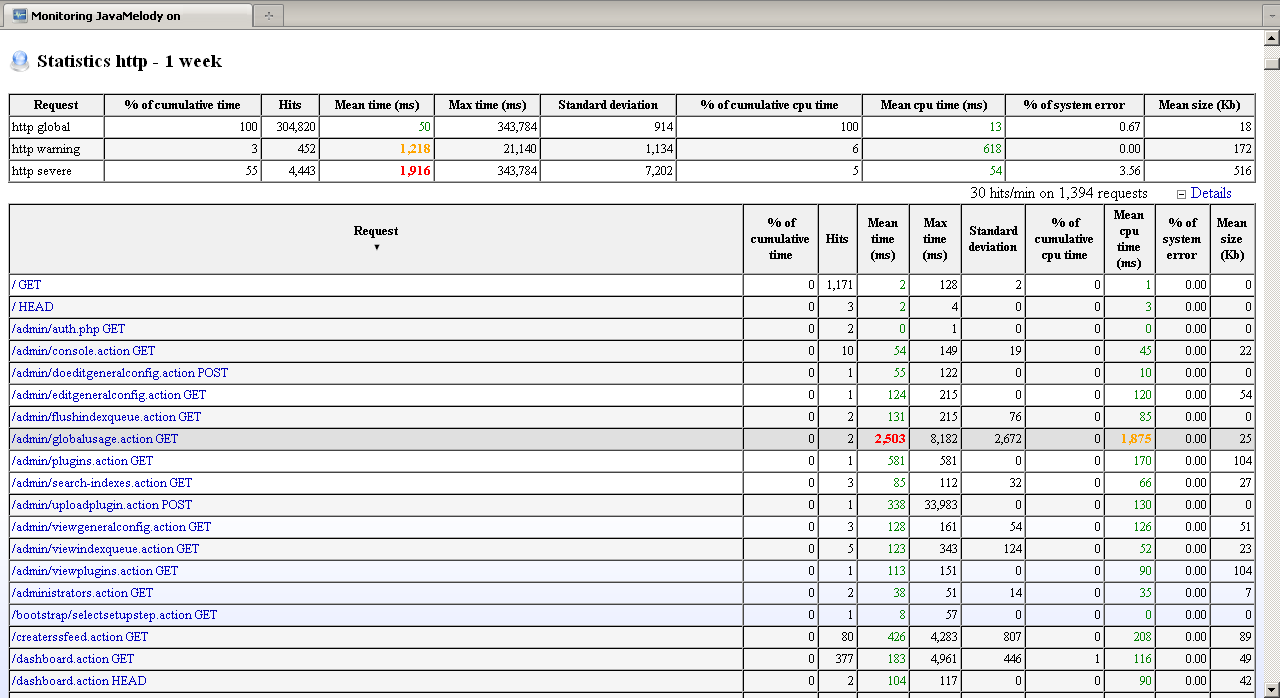Open the /admin/uploadplugin.action POST link

coord(102,505)
